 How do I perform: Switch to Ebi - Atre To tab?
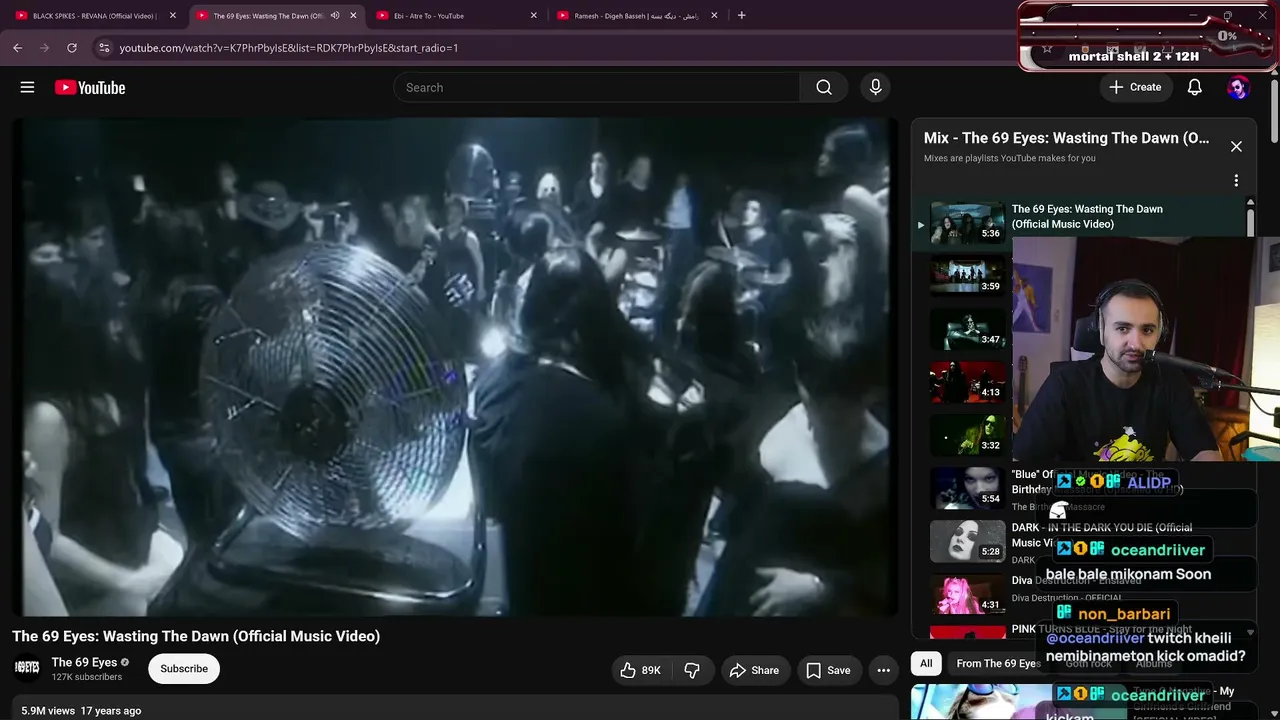(x=455, y=15)
